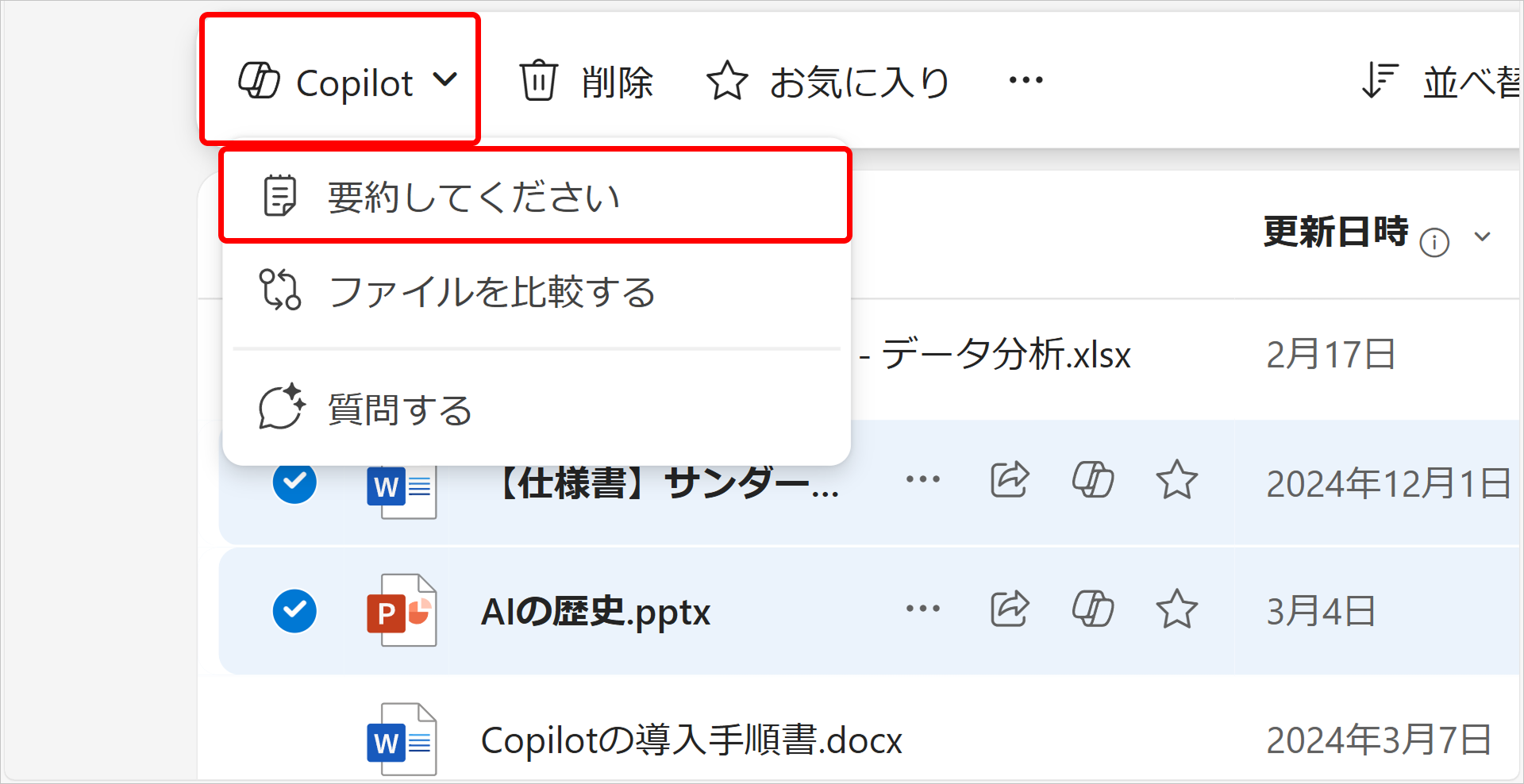Expand the 更新日時 column chevron
This screenshot has width=1524, height=784.
pos(1482,236)
